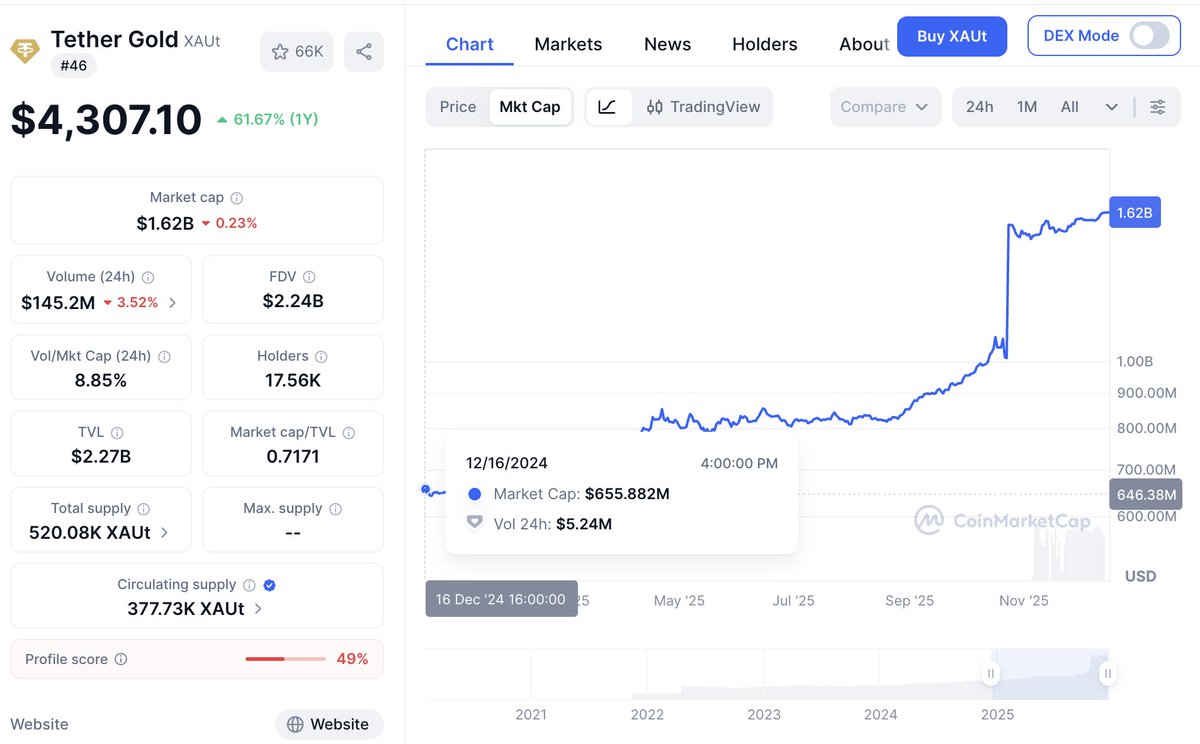This screenshot has height=744, width=1200.
Task: Click the $2.27B TVL value
Action: 101,457
